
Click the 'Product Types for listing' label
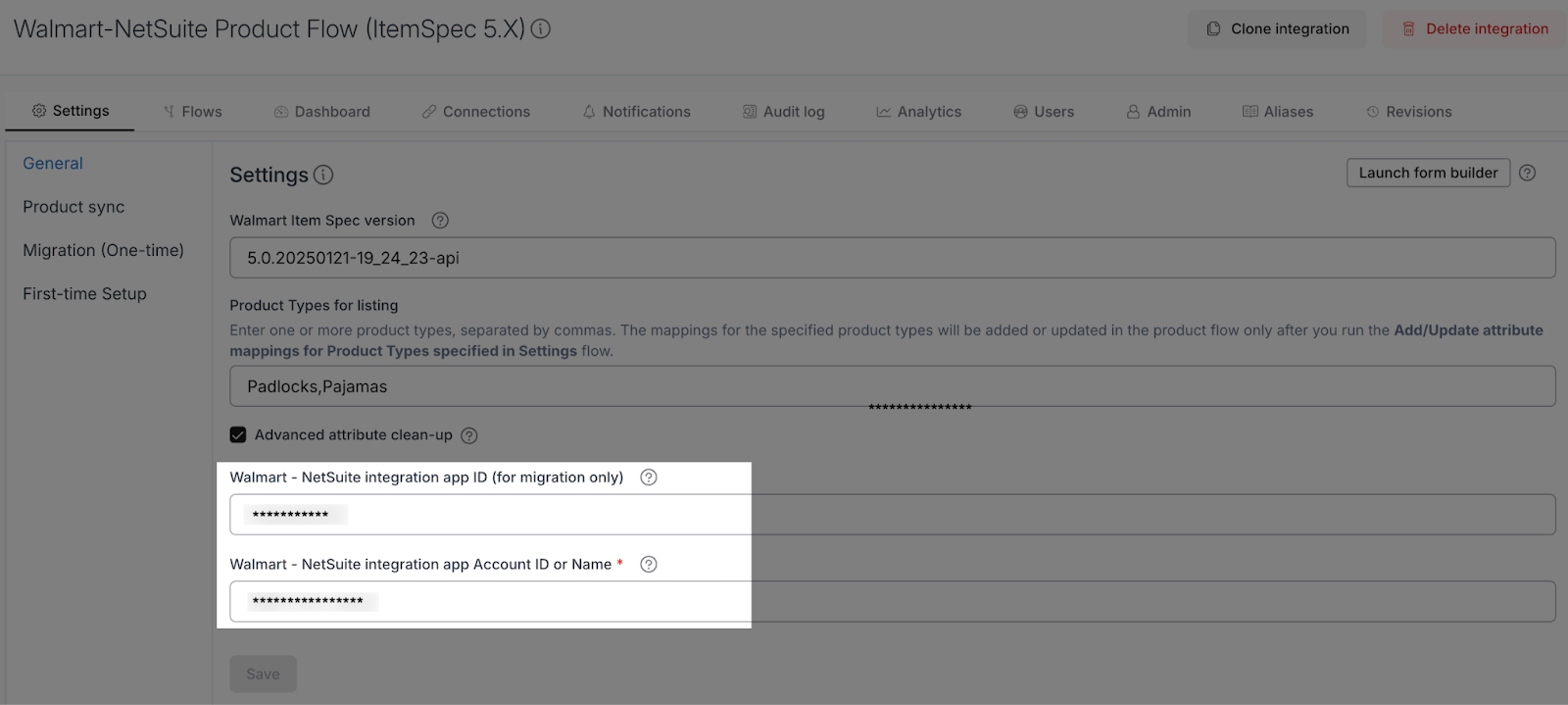(x=314, y=306)
